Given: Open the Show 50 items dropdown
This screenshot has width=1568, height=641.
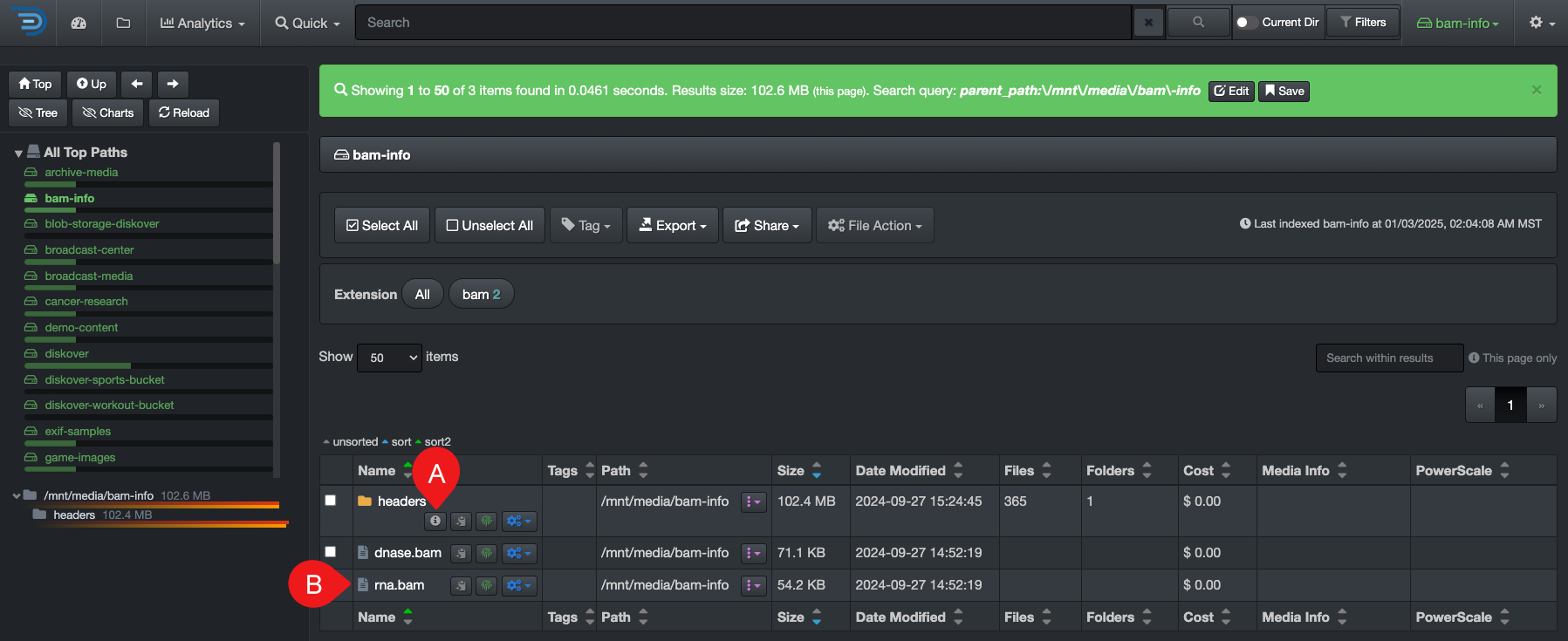Looking at the screenshot, I should (x=389, y=358).
